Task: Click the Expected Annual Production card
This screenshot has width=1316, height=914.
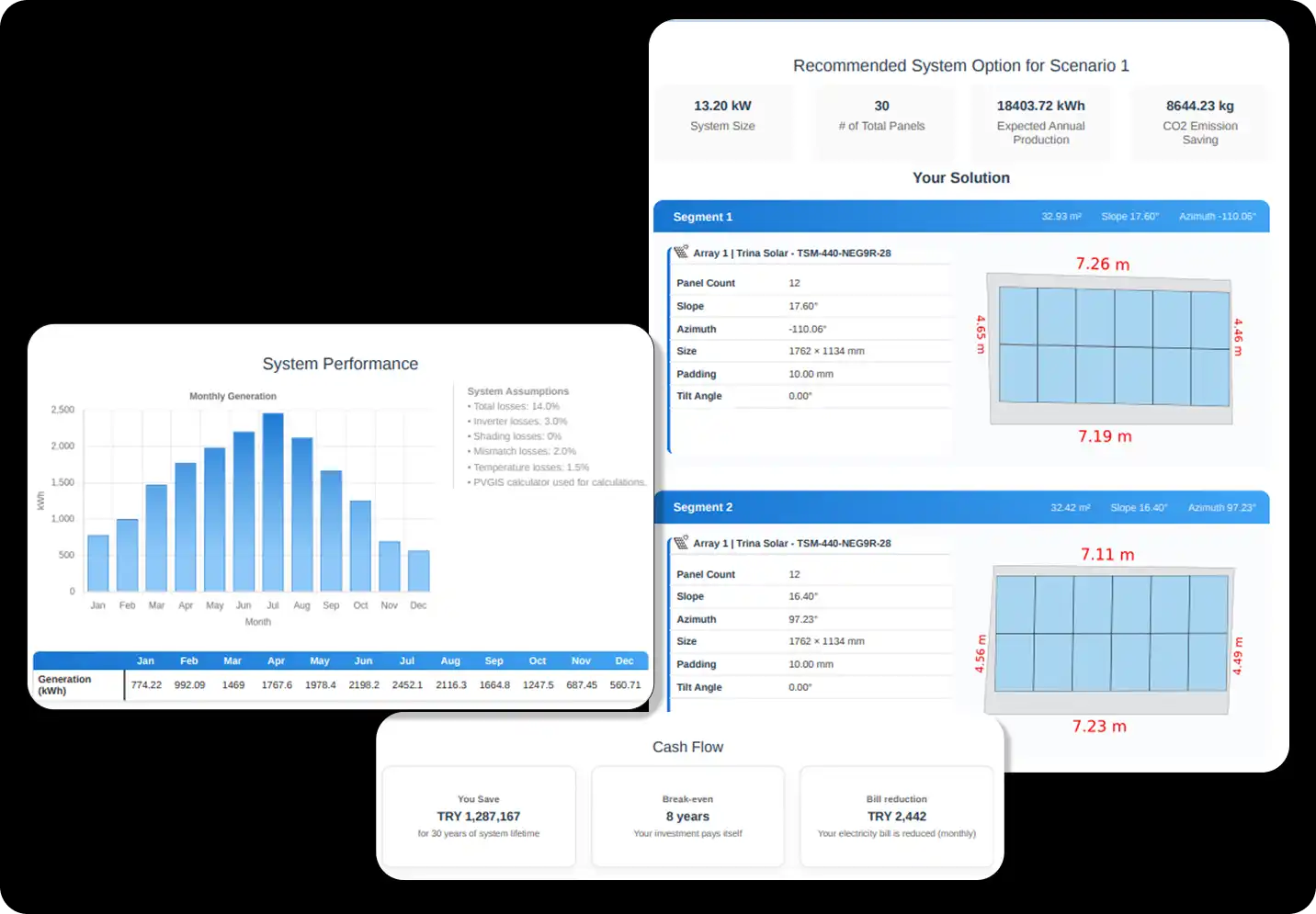Action: point(1041,123)
